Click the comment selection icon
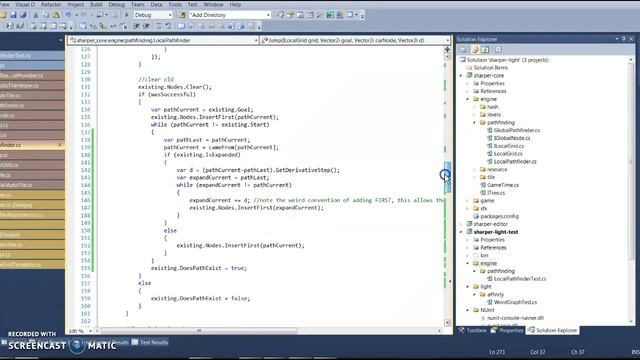This screenshot has height=360, width=640. [159, 26]
